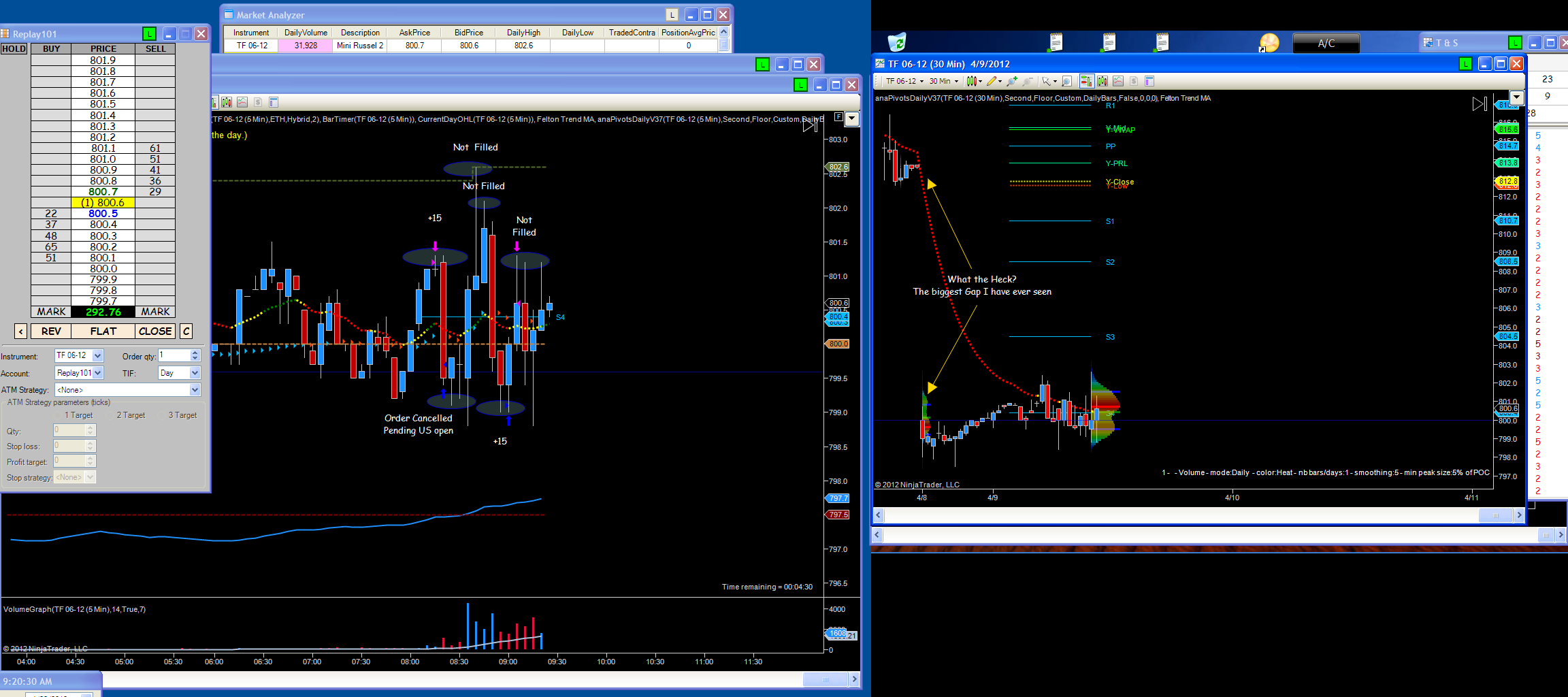Click the Mini Russel 2 description cell
Viewport: 1568px width, 697px height.
coord(360,46)
